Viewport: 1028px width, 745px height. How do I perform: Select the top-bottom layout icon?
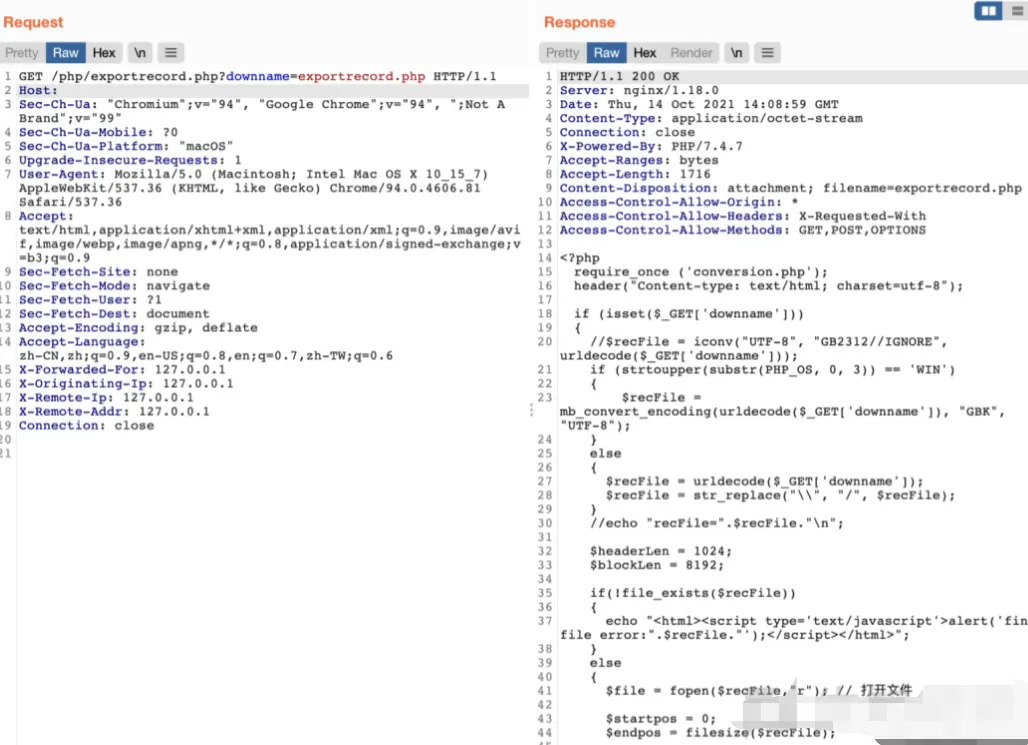(1018, 10)
